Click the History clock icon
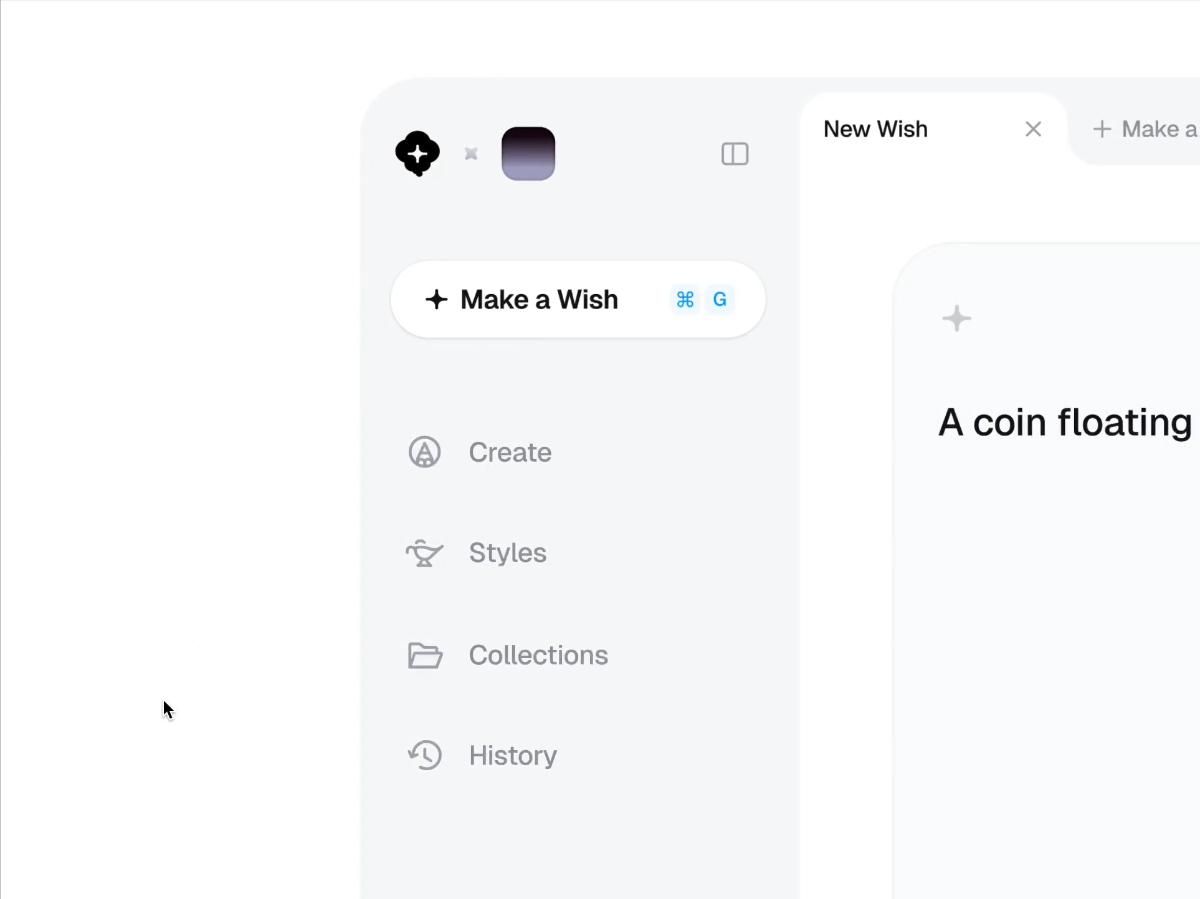The width and height of the screenshot is (1200, 899). [x=425, y=755]
